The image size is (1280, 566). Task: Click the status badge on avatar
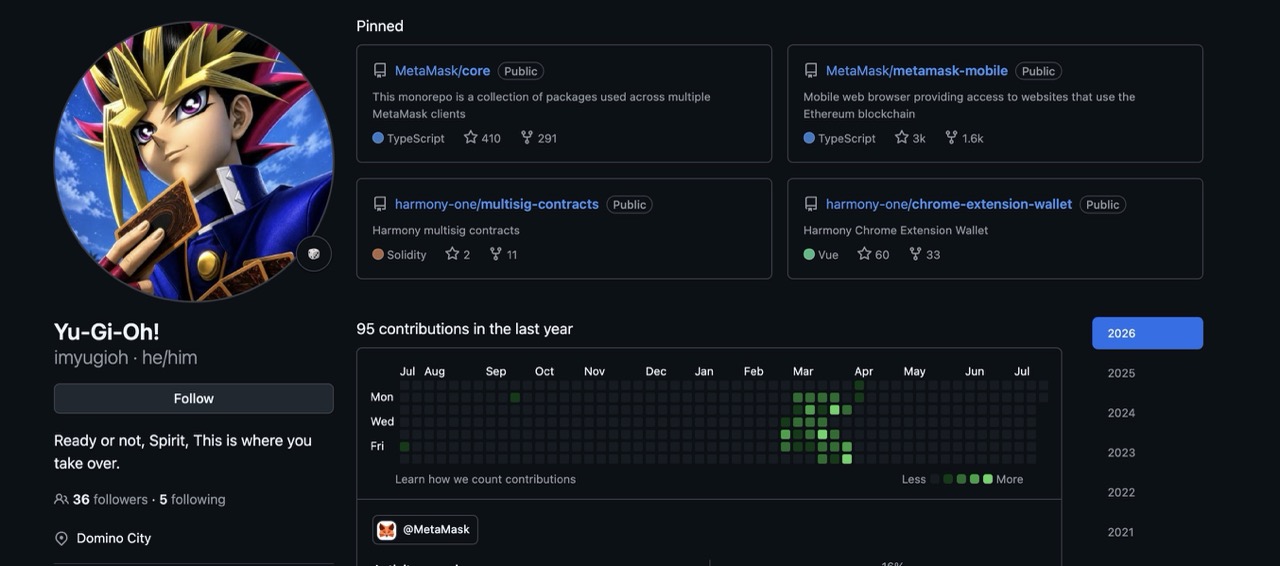[x=314, y=254]
